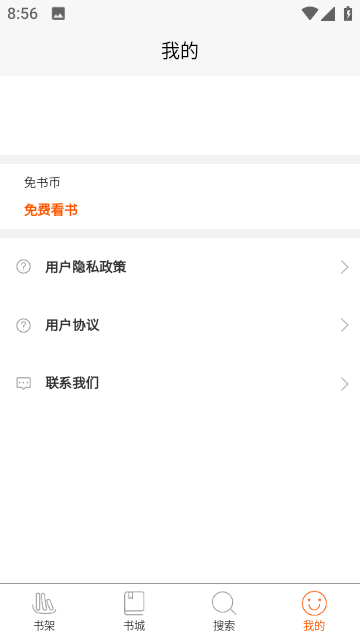Click the question mark icon beside 用户协议
360x640 pixels.
pyautogui.click(x=23, y=326)
